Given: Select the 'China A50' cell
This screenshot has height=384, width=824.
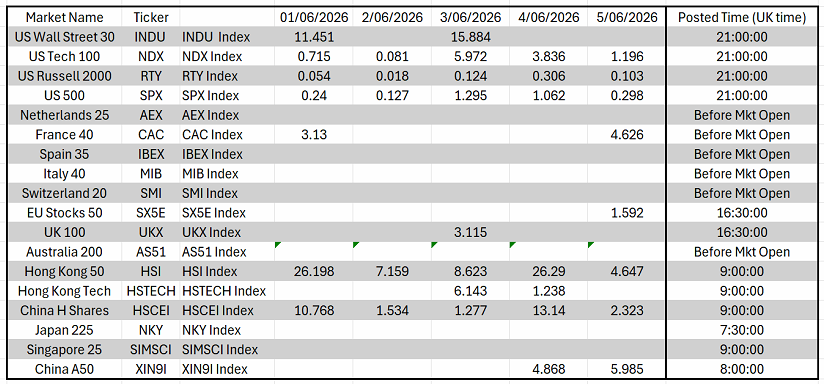Looking at the screenshot, I should tap(65, 369).
